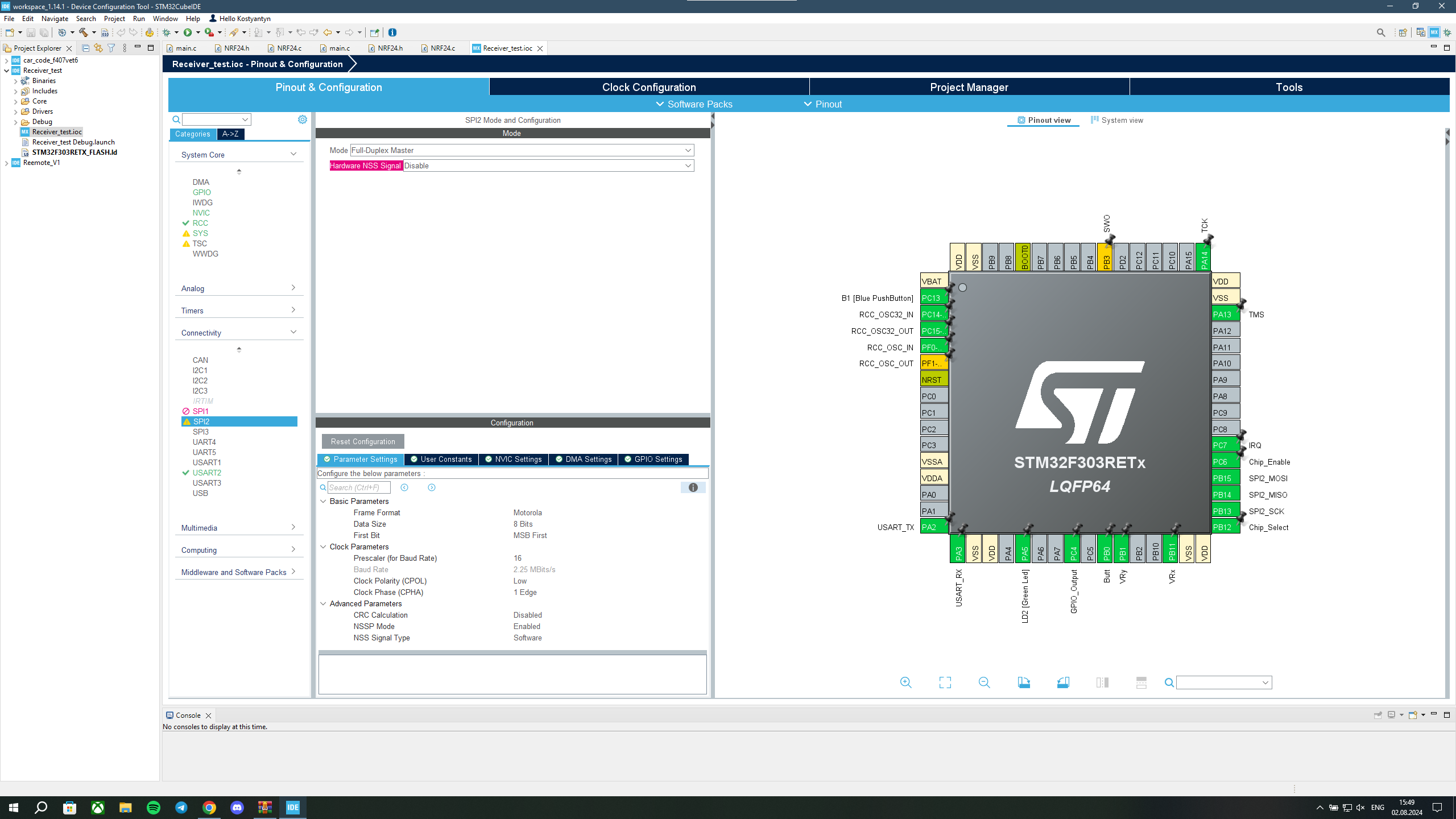Click the Save All toolbar icon
Viewport: 1456px width, 819px height.
[x=44, y=32]
